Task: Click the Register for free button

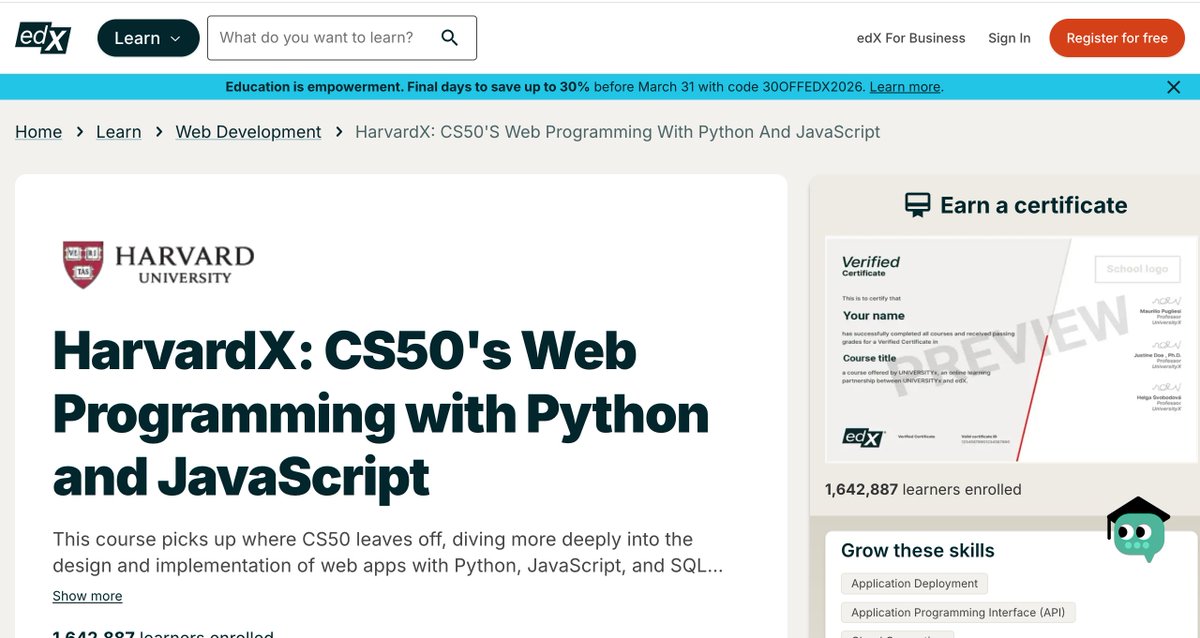Action: tap(1117, 38)
